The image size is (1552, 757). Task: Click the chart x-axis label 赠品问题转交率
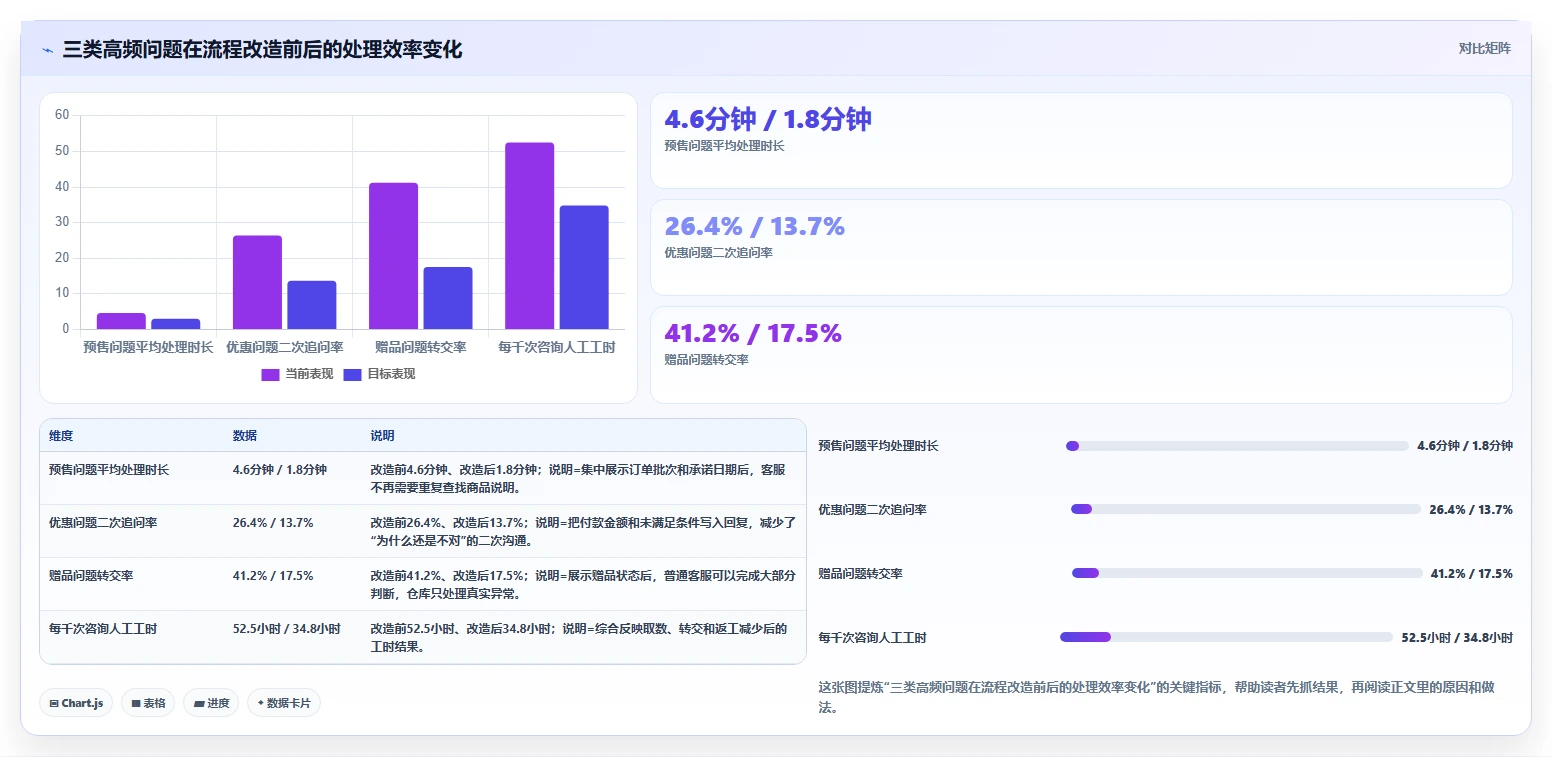pyautogui.click(x=421, y=347)
